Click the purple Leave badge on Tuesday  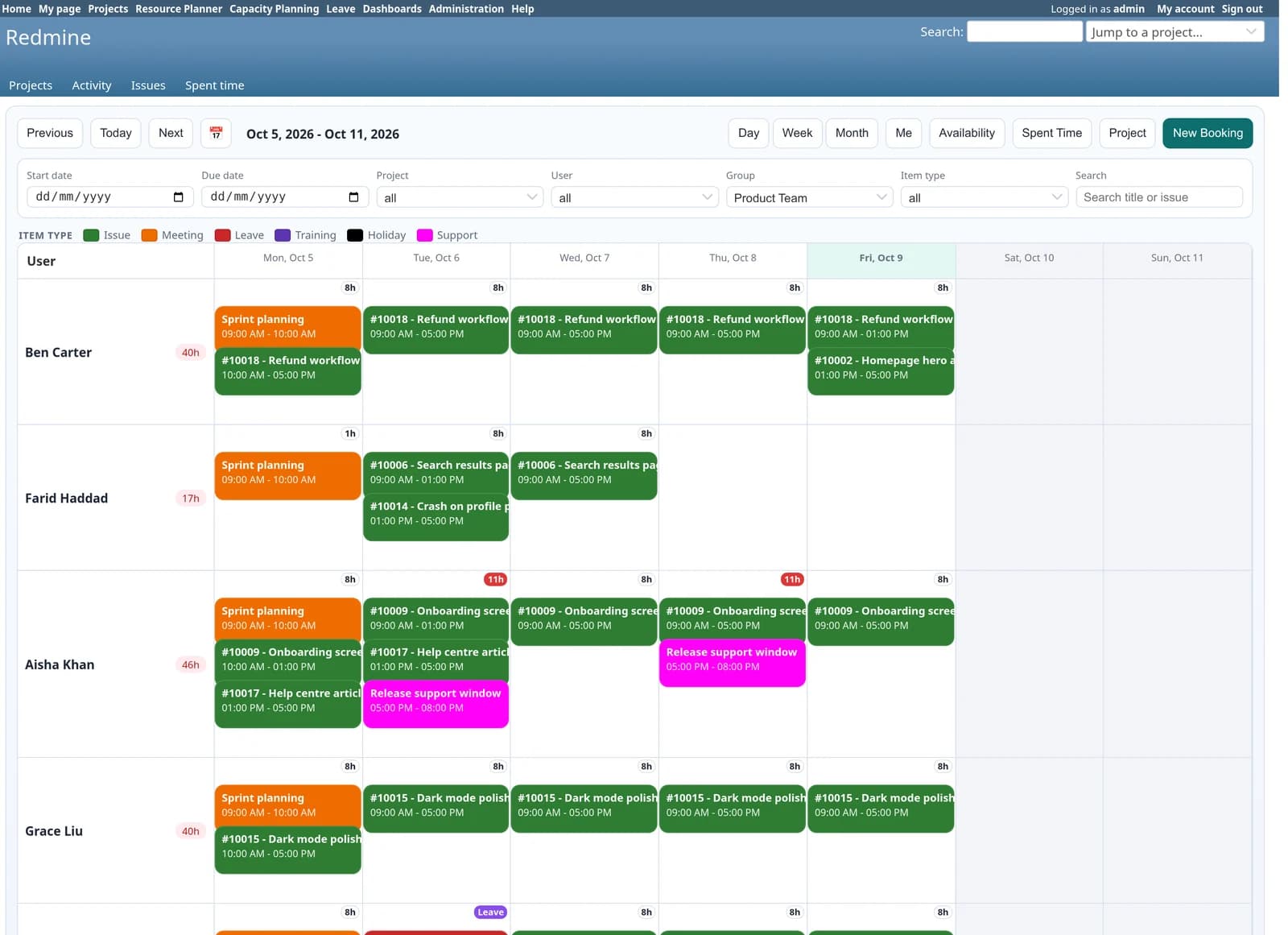[x=490, y=912]
